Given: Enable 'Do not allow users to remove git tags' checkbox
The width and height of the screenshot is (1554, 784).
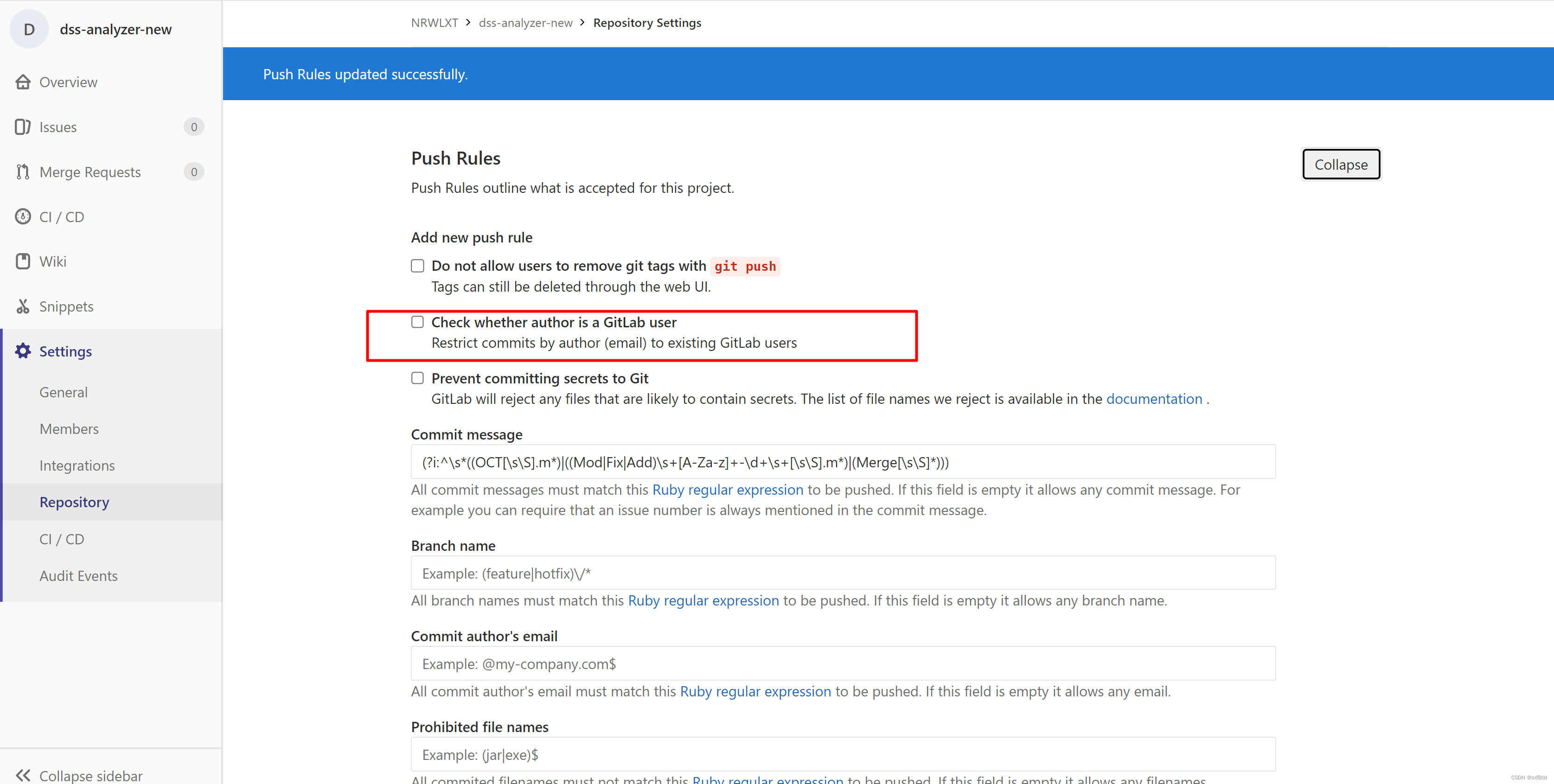Looking at the screenshot, I should point(417,266).
